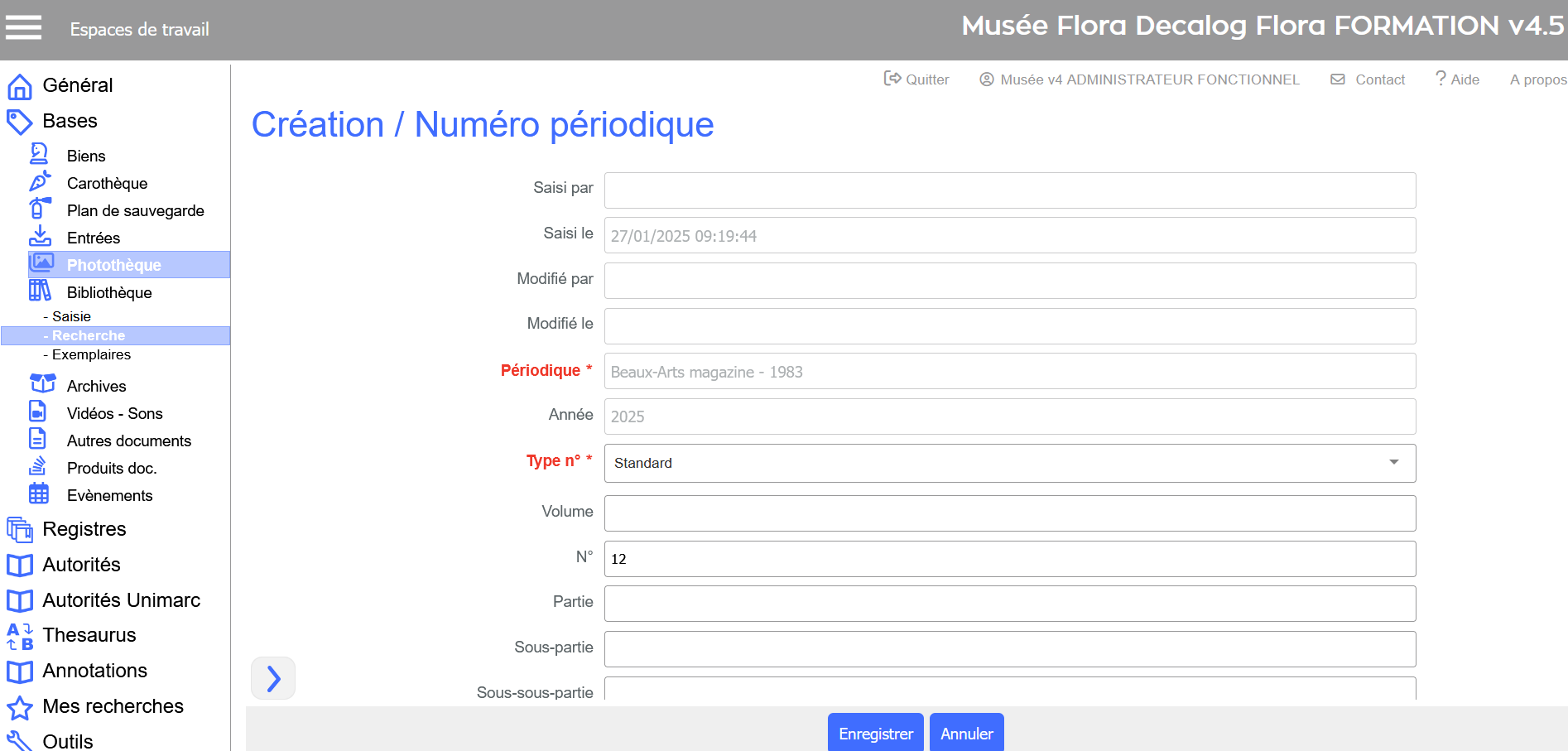Select Photothèque in the Bases menu
The image size is (1568, 751).
(x=114, y=265)
